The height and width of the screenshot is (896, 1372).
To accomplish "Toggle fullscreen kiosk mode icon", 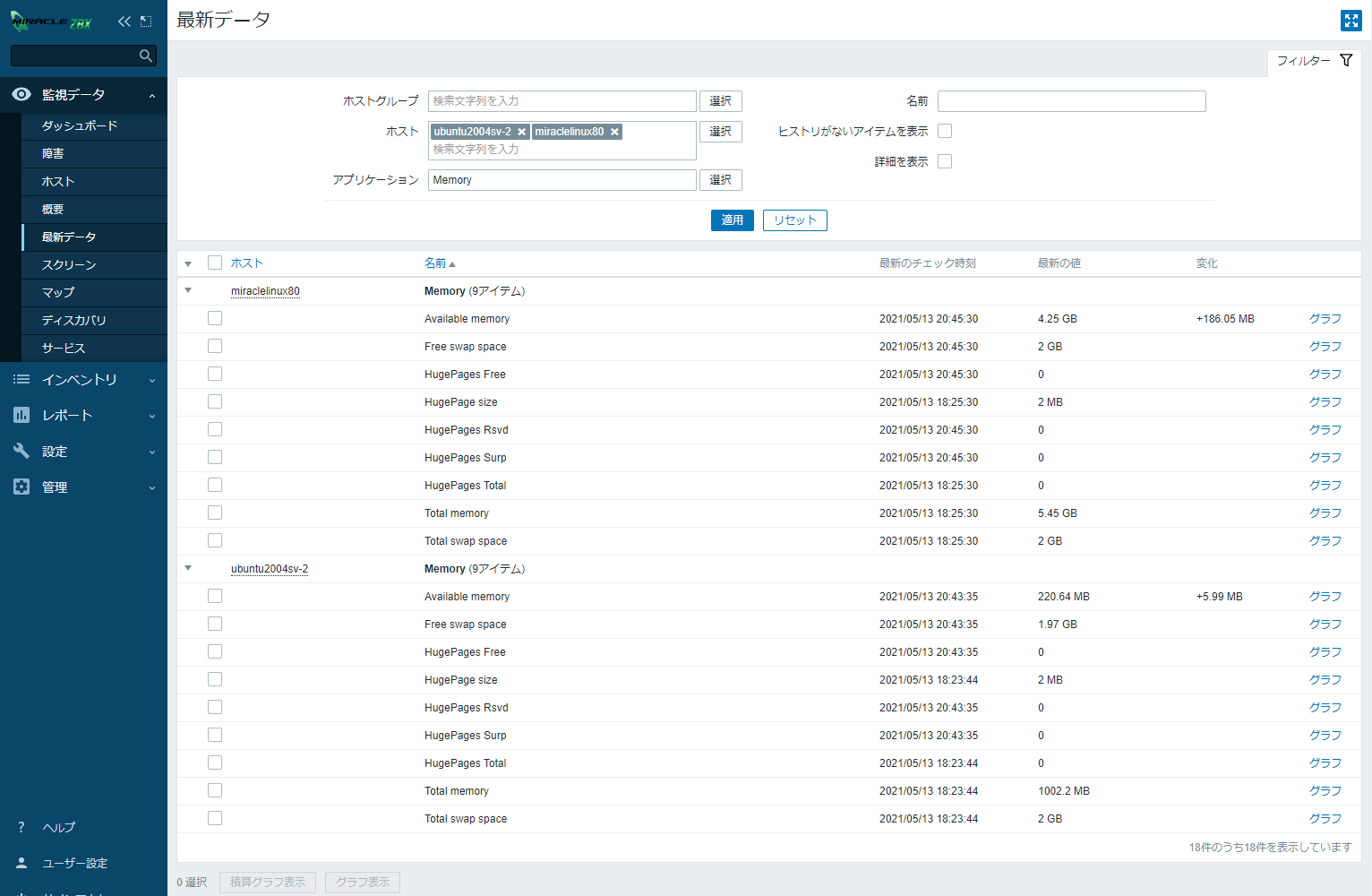I will point(1351,21).
